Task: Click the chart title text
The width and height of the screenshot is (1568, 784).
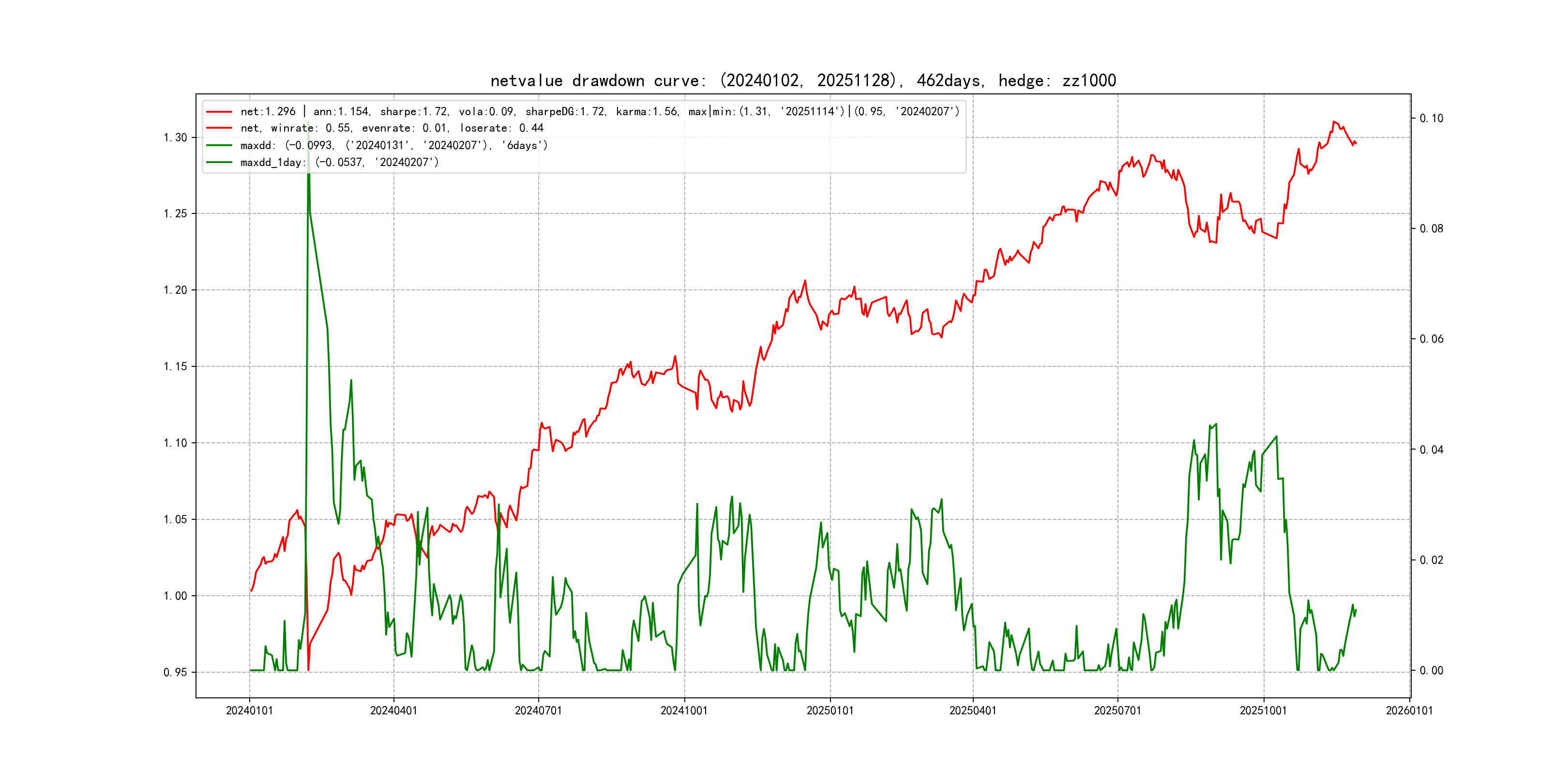Action: [x=803, y=81]
